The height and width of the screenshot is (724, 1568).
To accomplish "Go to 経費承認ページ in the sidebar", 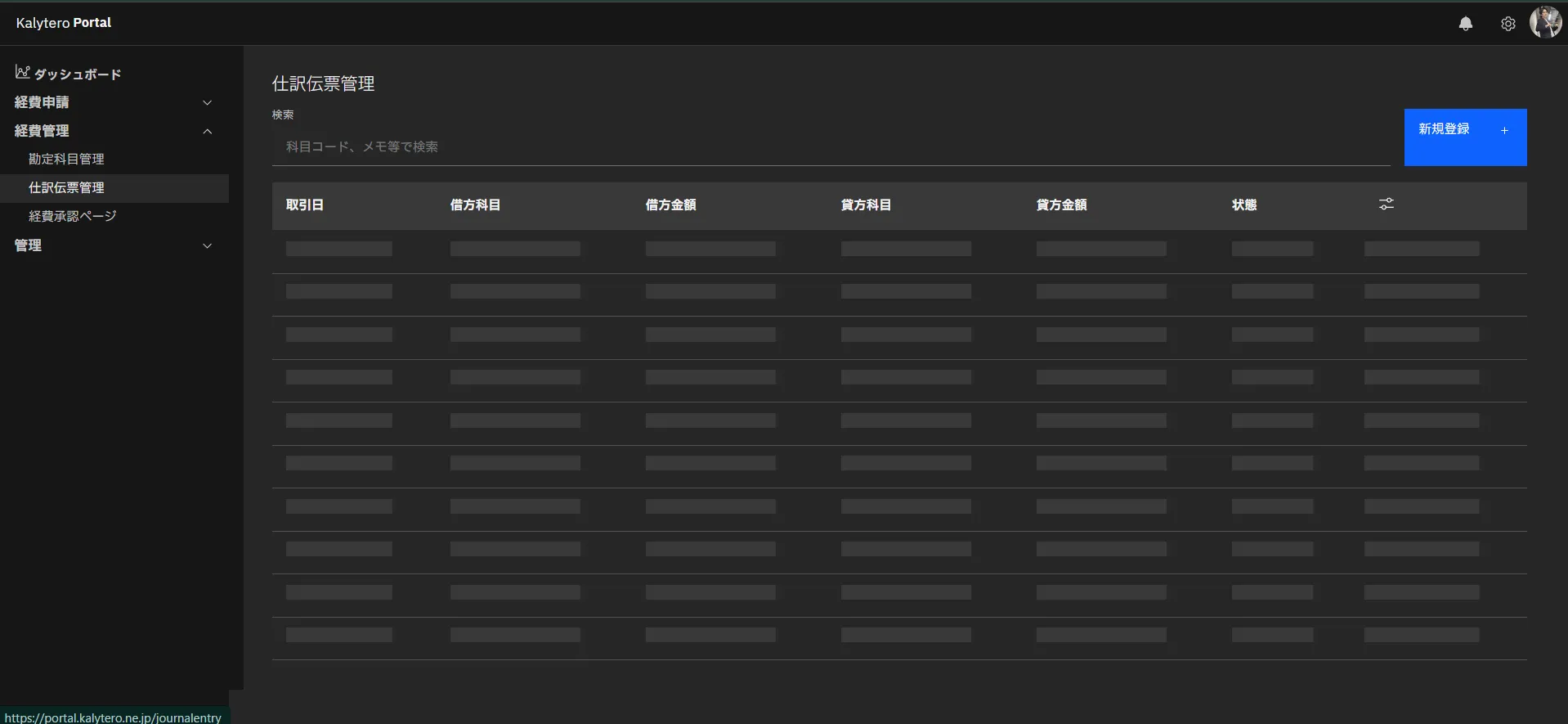I will coord(73,217).
